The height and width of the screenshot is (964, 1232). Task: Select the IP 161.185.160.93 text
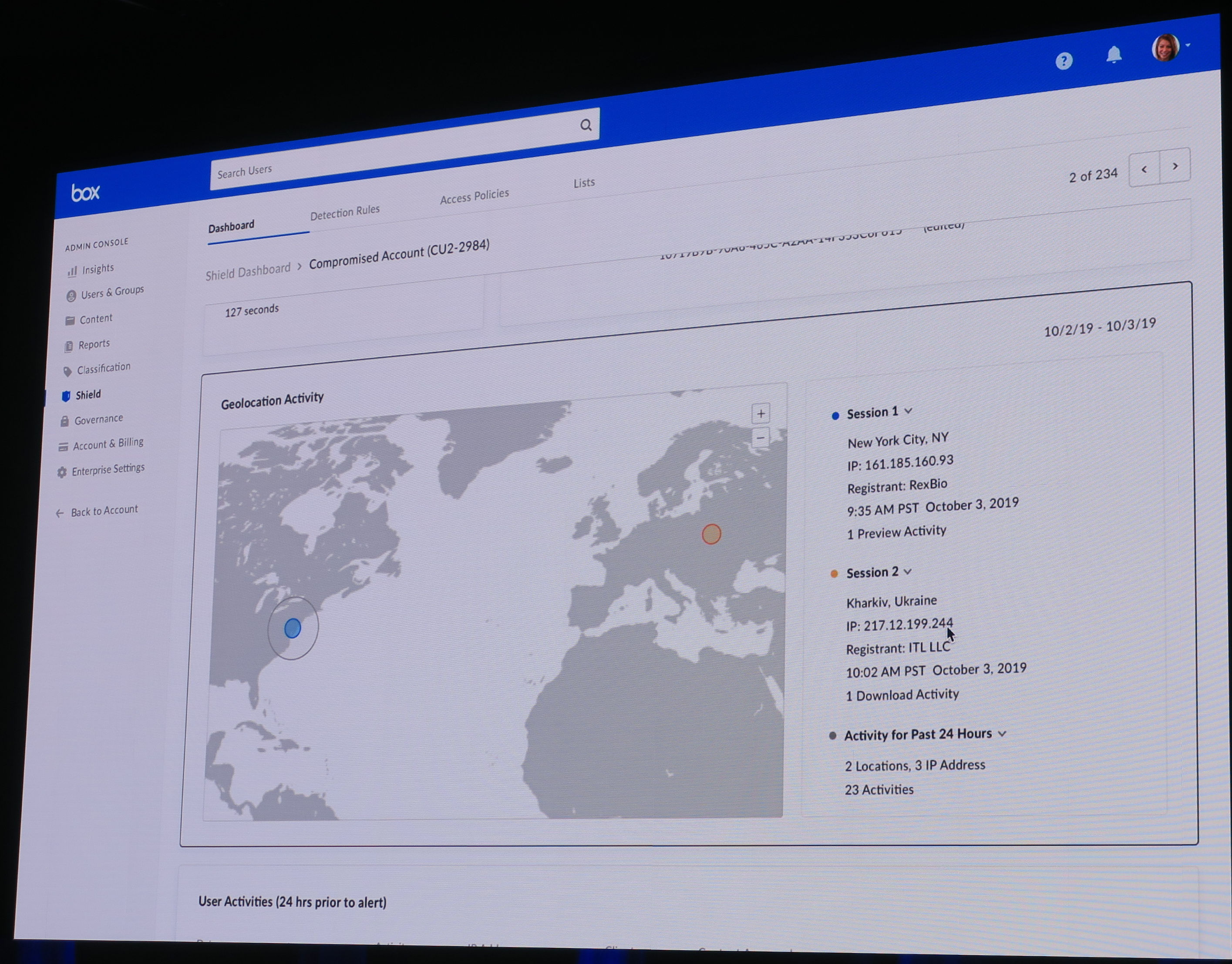pyautogui.click(x=900, y=464)
